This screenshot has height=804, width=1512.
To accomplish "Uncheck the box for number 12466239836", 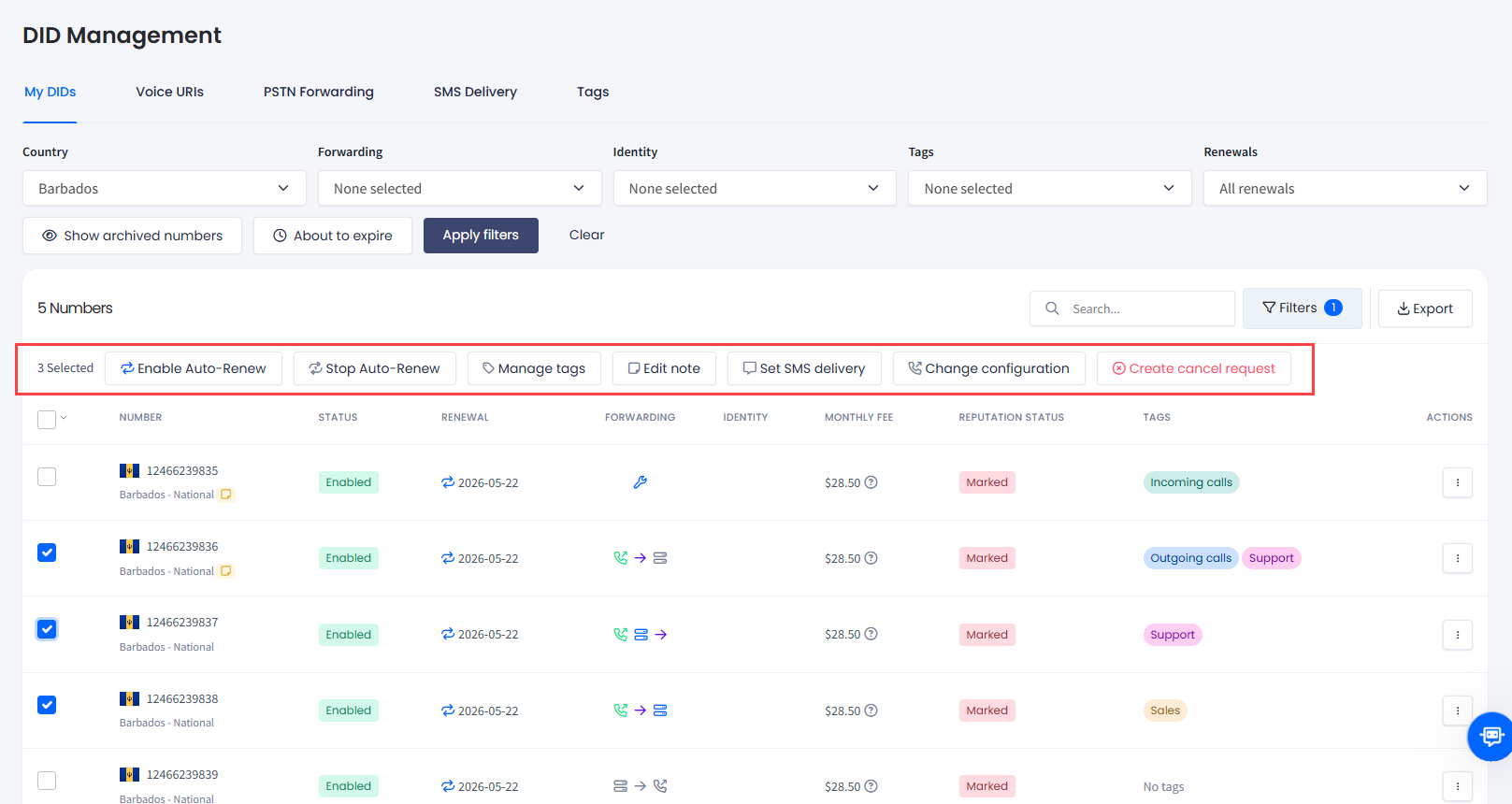I will pos(47,553).
